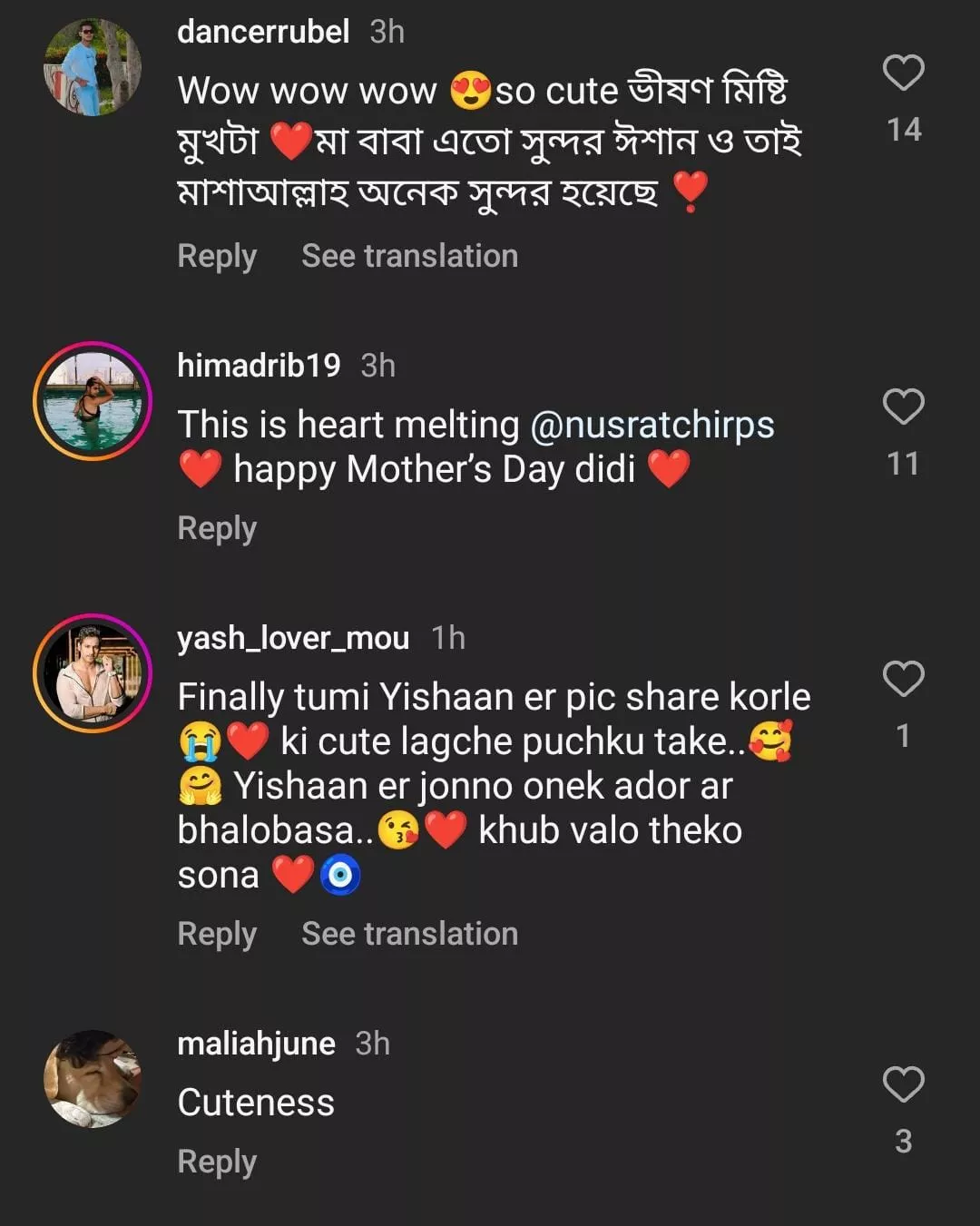Tap maliahjune's dog profile picture
980x1226 pixels.
93,1079
